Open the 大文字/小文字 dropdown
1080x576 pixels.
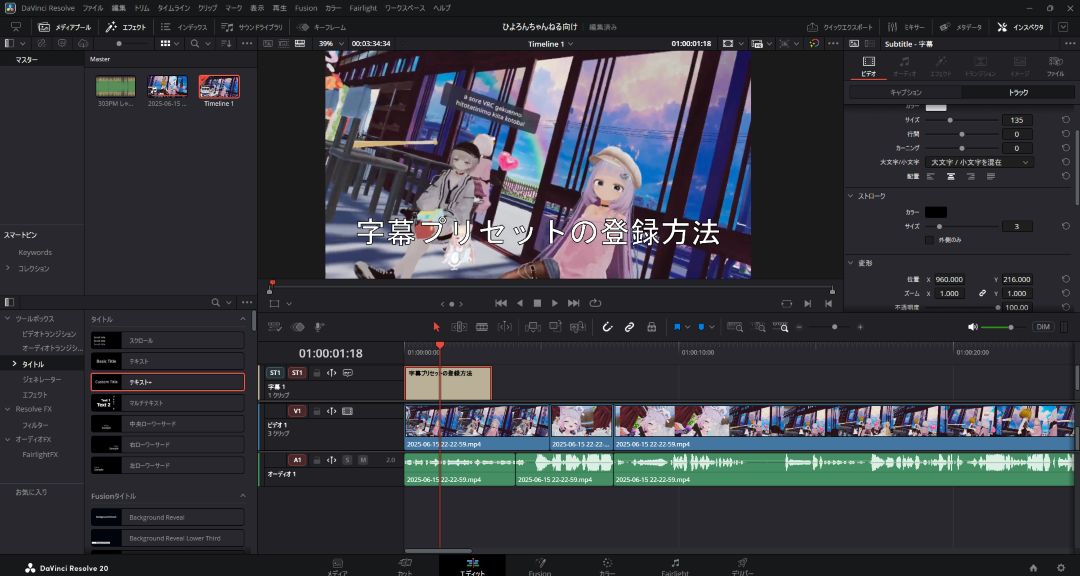(979, 162)
